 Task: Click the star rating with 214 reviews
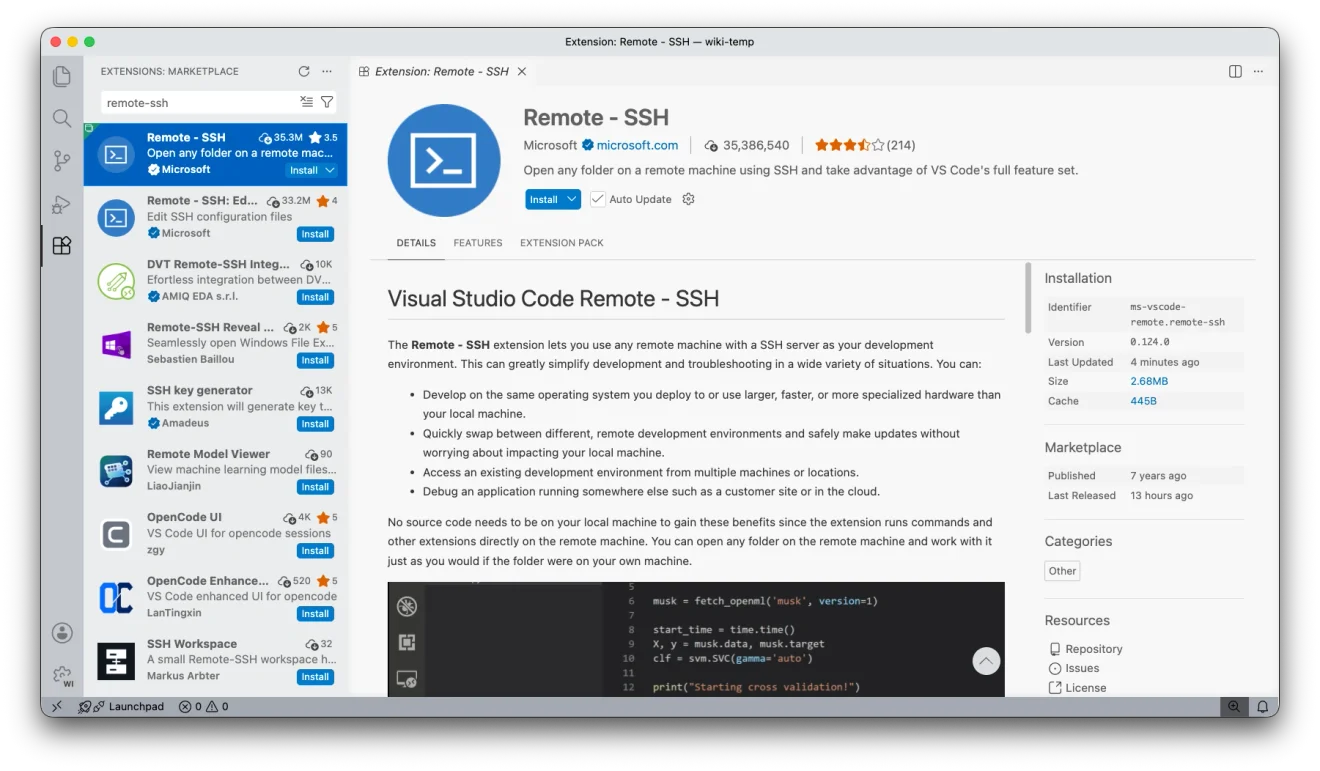865,145
